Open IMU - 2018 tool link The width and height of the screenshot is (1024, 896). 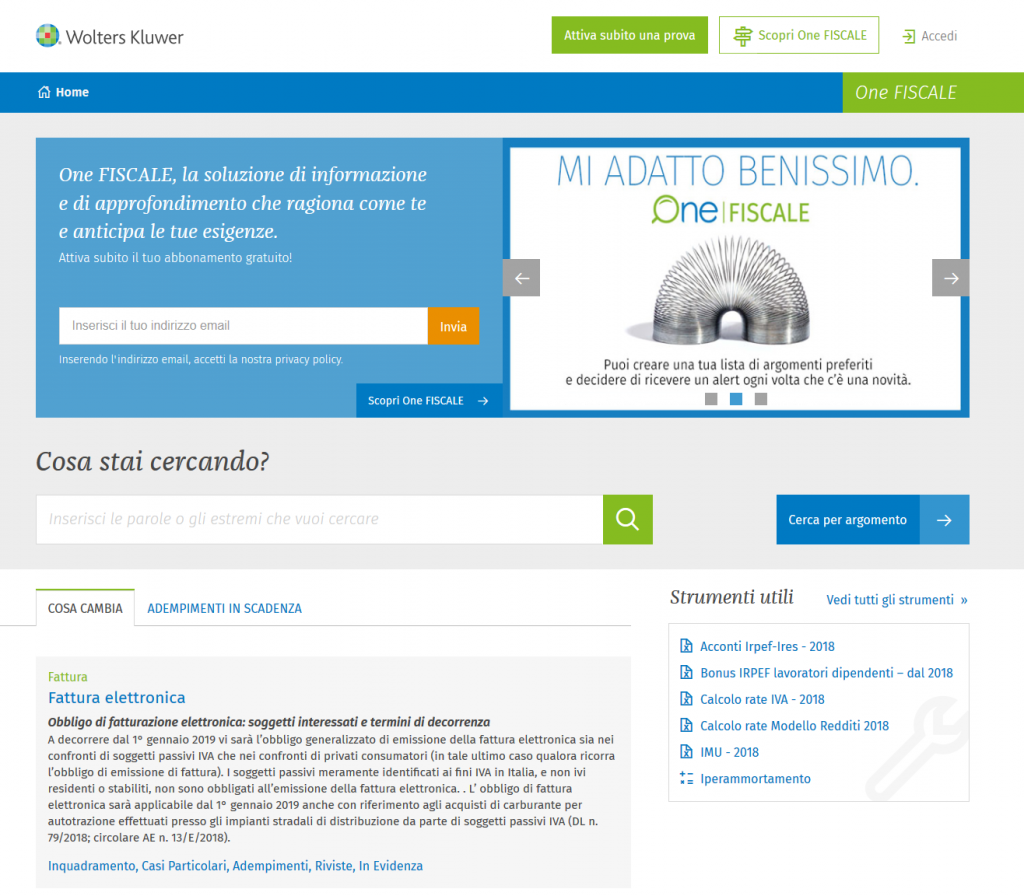click(729, 752)
